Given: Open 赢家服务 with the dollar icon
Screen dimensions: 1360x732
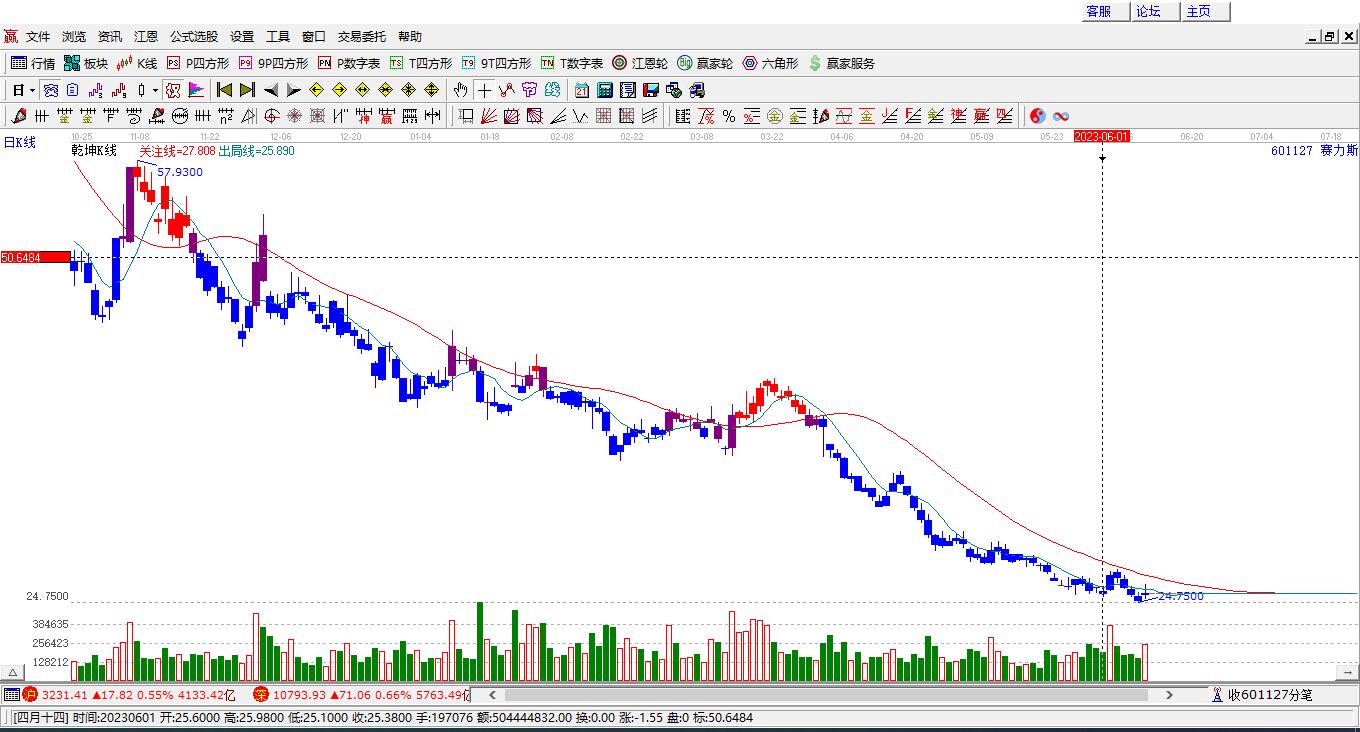Looking at the screenshot, I should (x=841, y=63).
